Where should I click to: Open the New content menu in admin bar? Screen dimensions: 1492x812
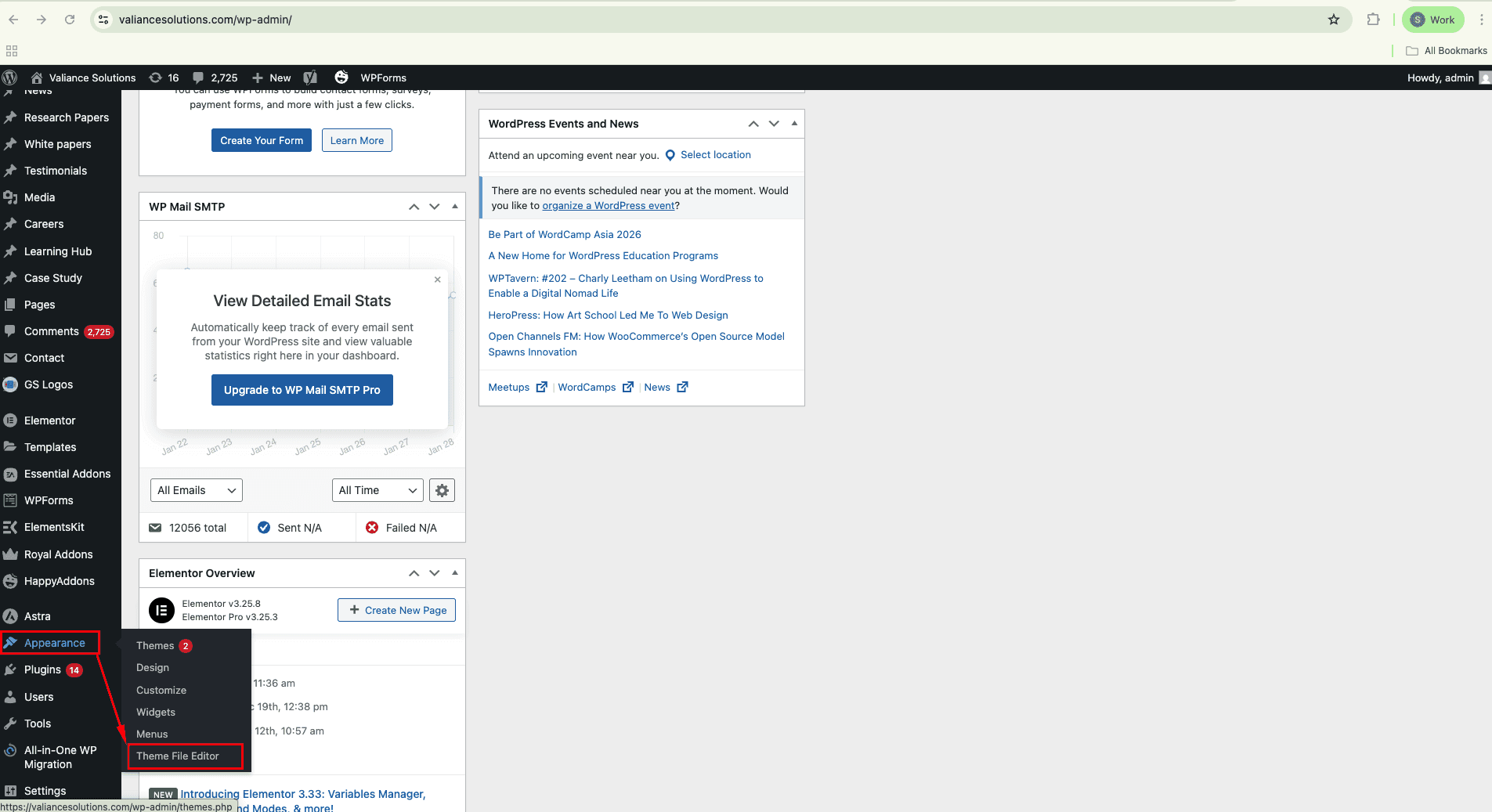click(272, 78)
